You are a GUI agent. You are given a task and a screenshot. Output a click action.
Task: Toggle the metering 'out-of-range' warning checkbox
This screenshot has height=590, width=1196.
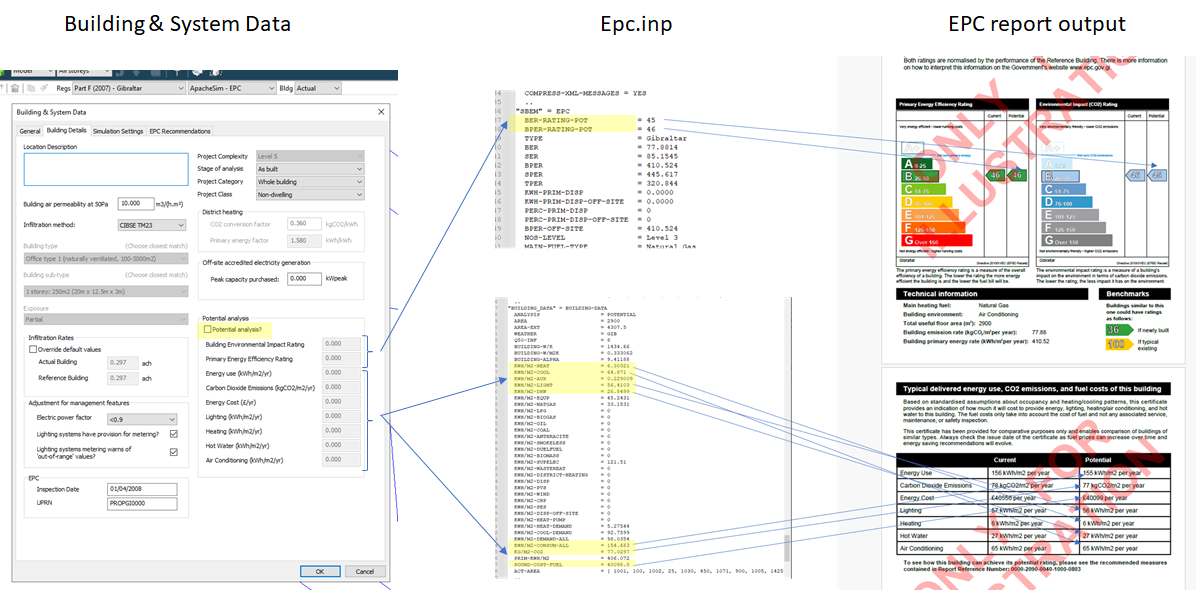coord(174,451)
